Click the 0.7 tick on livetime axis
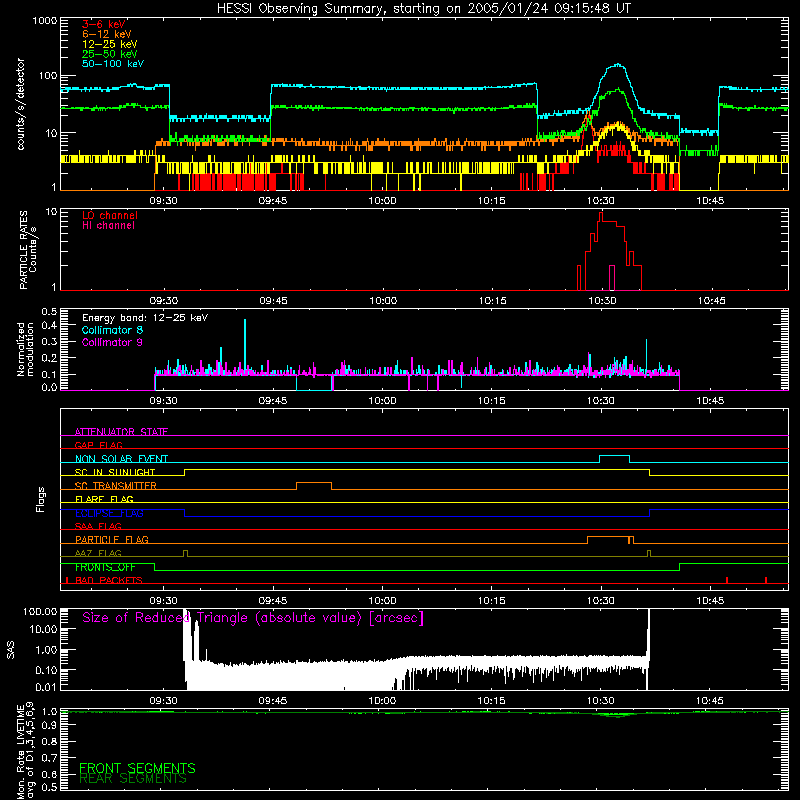The height and width of the screenshot is (800, 800). pos(49,758)
